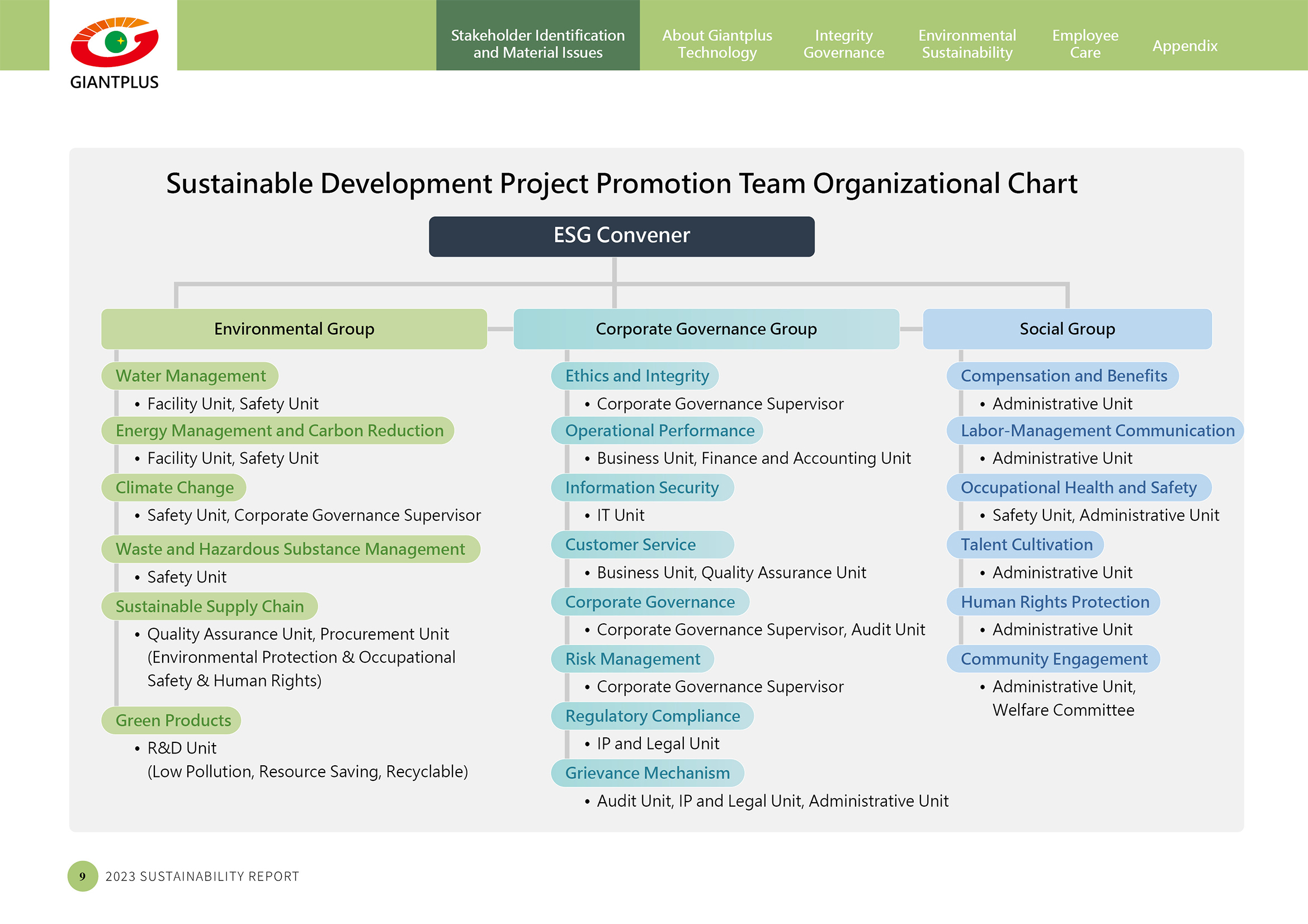1308x924 pixels.
Task: Click the ESG Convener box
Action: click(x=621, y=236)
